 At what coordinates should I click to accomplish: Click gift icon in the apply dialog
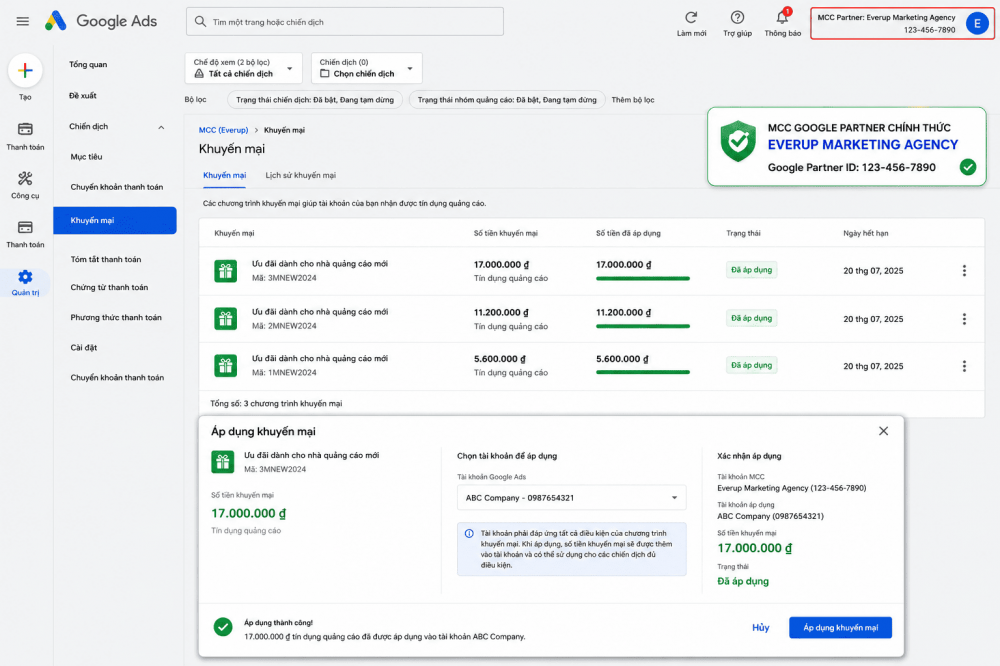point(223,462)
